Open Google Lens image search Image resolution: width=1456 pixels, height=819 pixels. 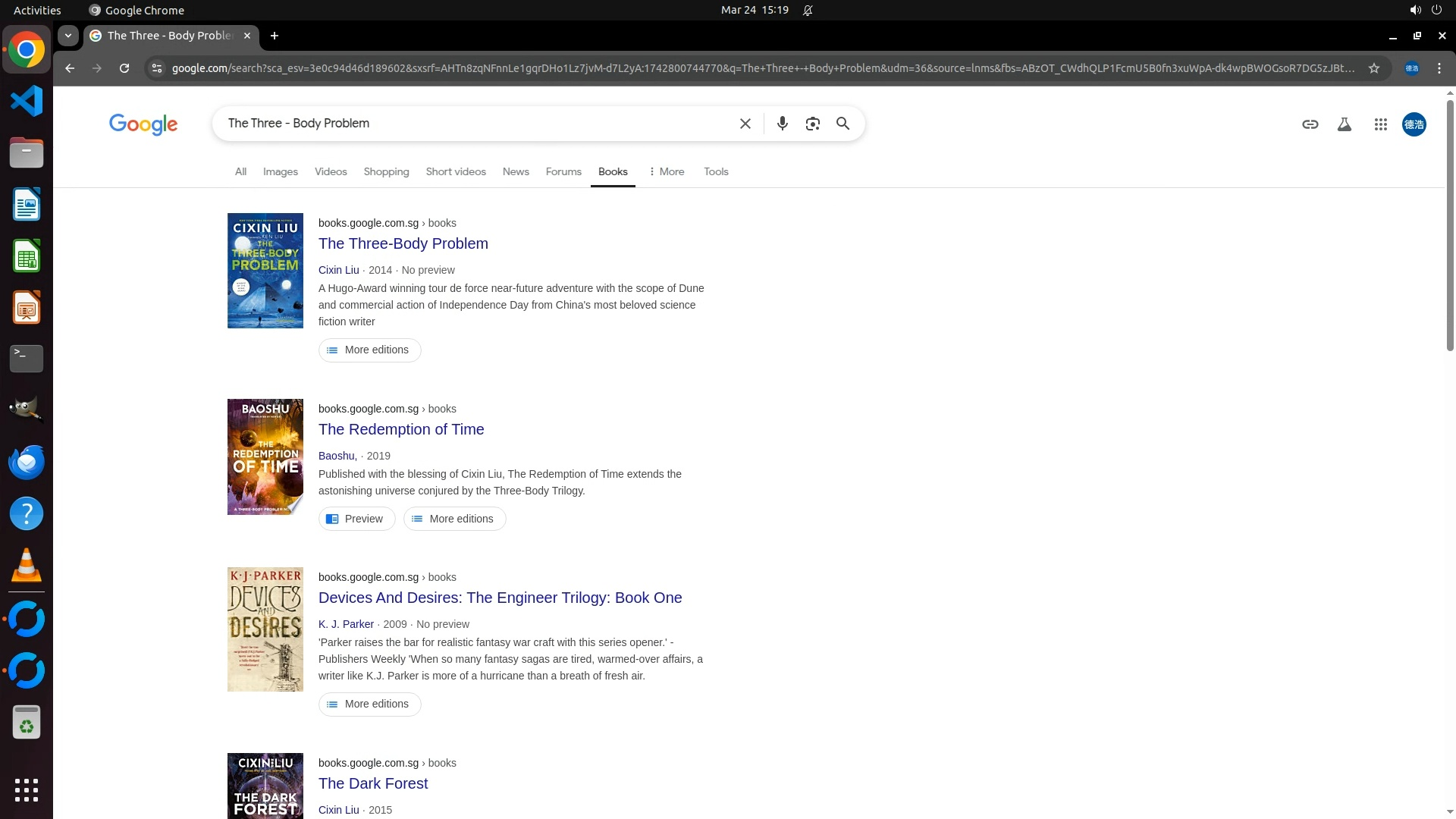point(812,124)
